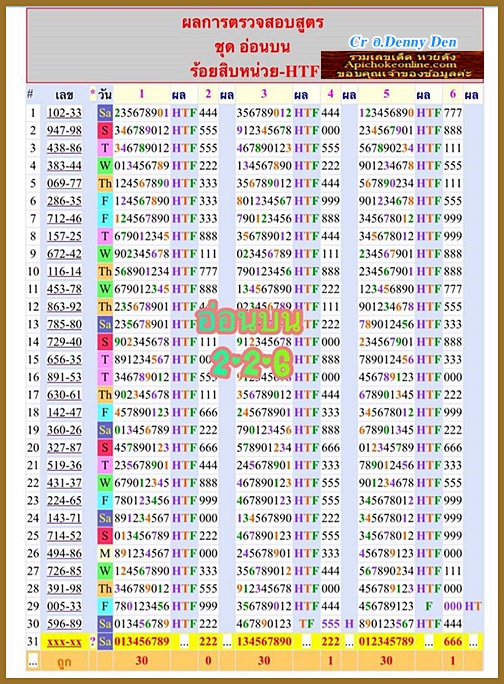Click the cream M day badge in row 26
This screenshot has width=504, height=684.
click(x=105, y=554)
